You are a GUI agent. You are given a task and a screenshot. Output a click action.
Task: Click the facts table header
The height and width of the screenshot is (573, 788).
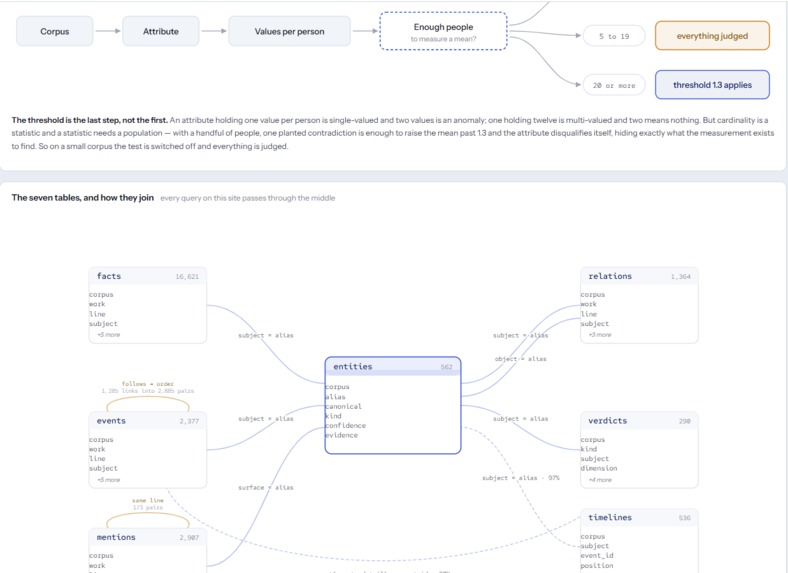(148, 276)
